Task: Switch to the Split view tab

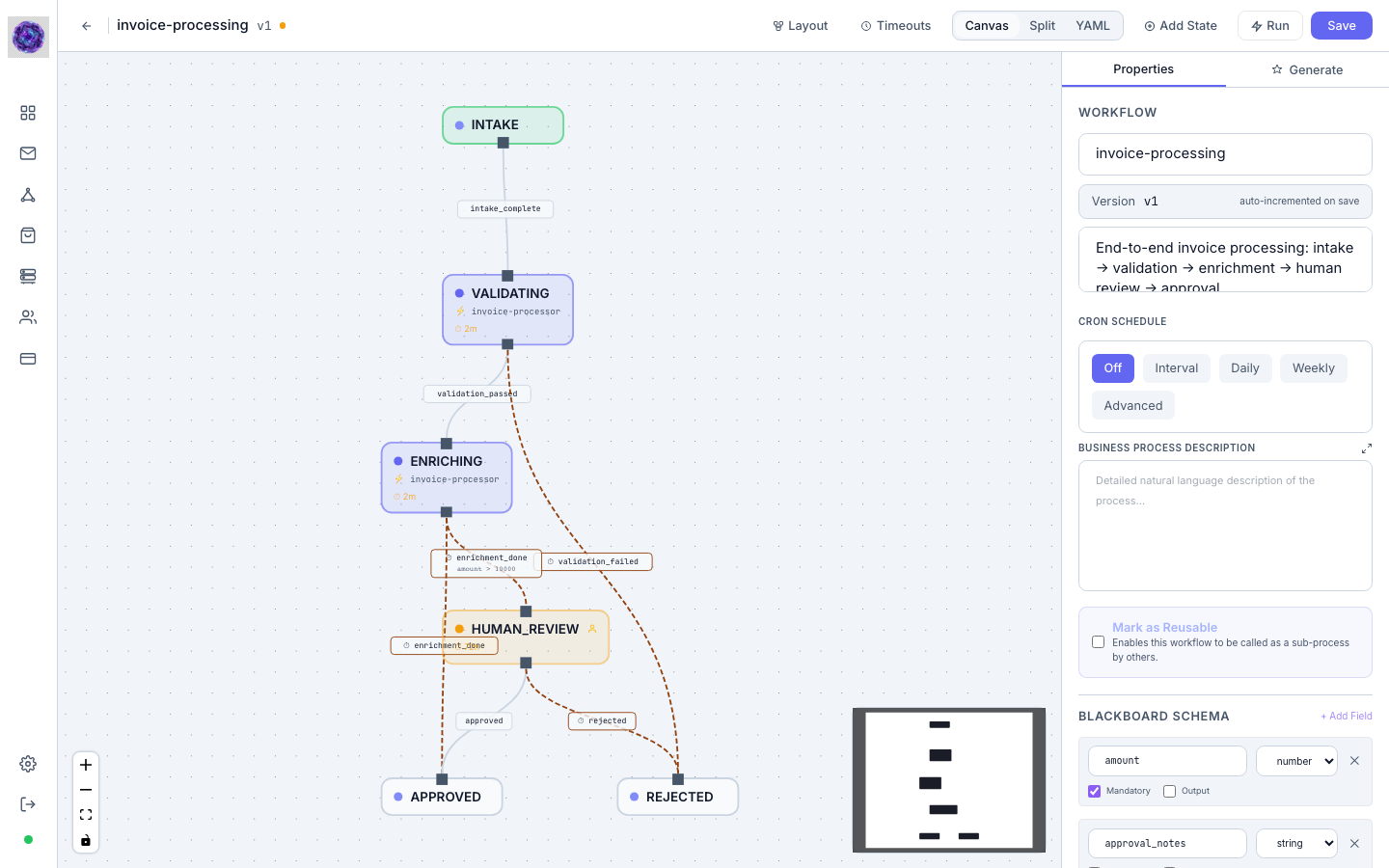Action: (1042, 26)
